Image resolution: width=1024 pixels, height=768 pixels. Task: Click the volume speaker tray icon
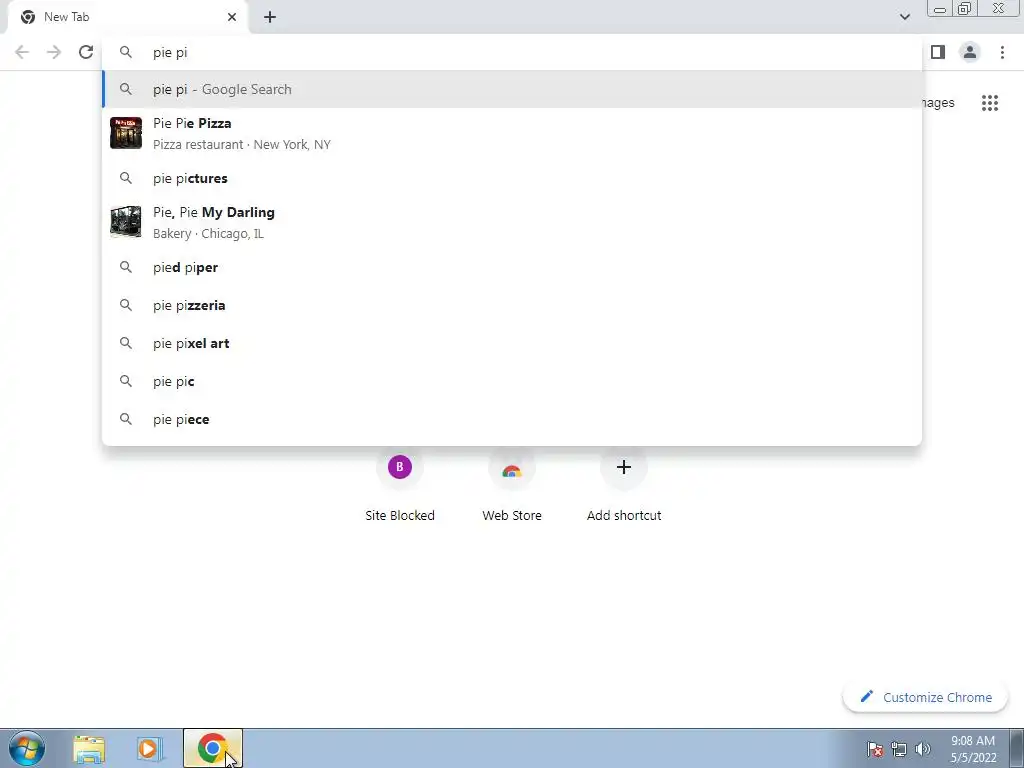922,749
